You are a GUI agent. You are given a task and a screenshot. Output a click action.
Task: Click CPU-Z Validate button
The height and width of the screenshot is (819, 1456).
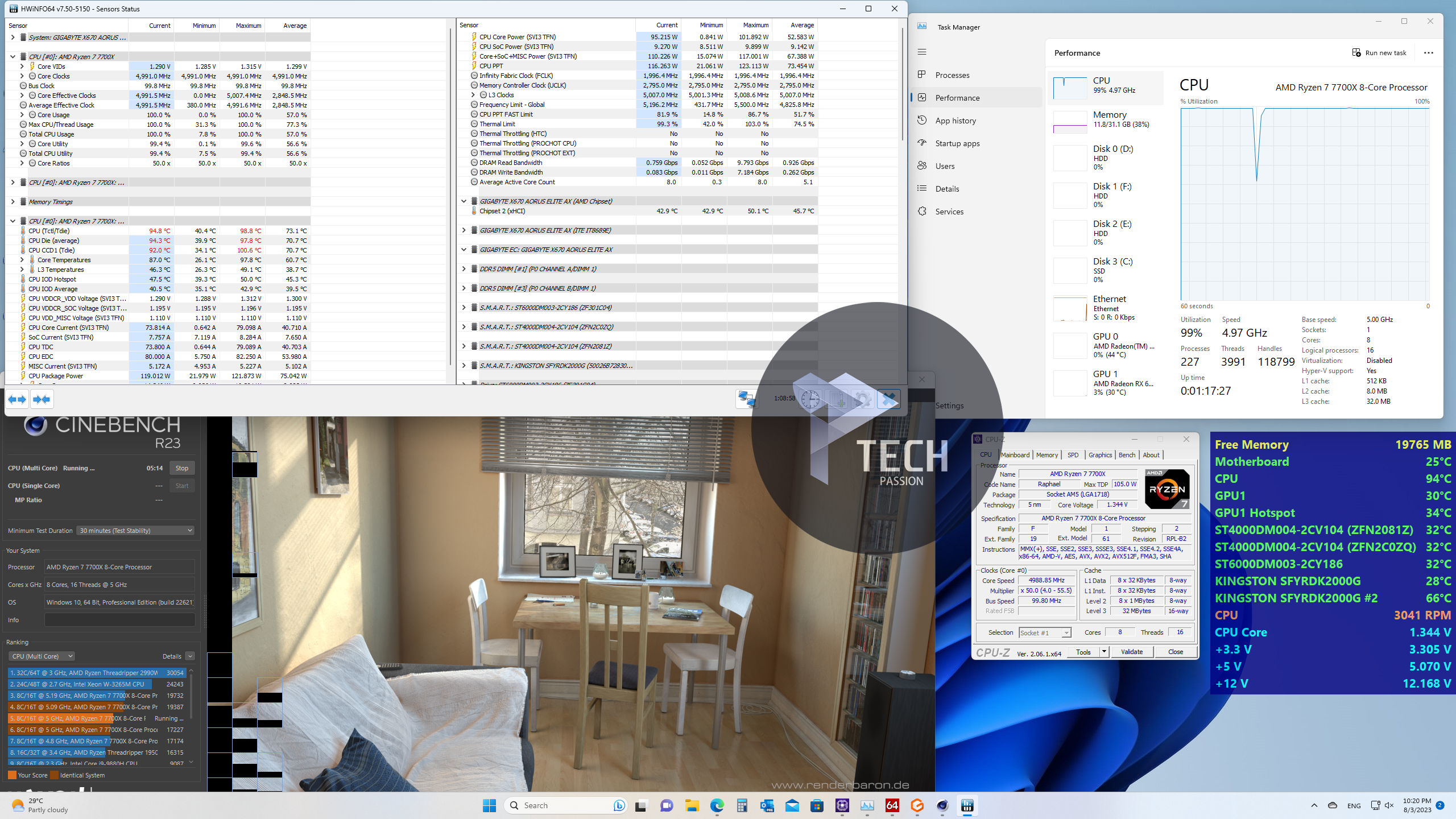click(1131, 652)
